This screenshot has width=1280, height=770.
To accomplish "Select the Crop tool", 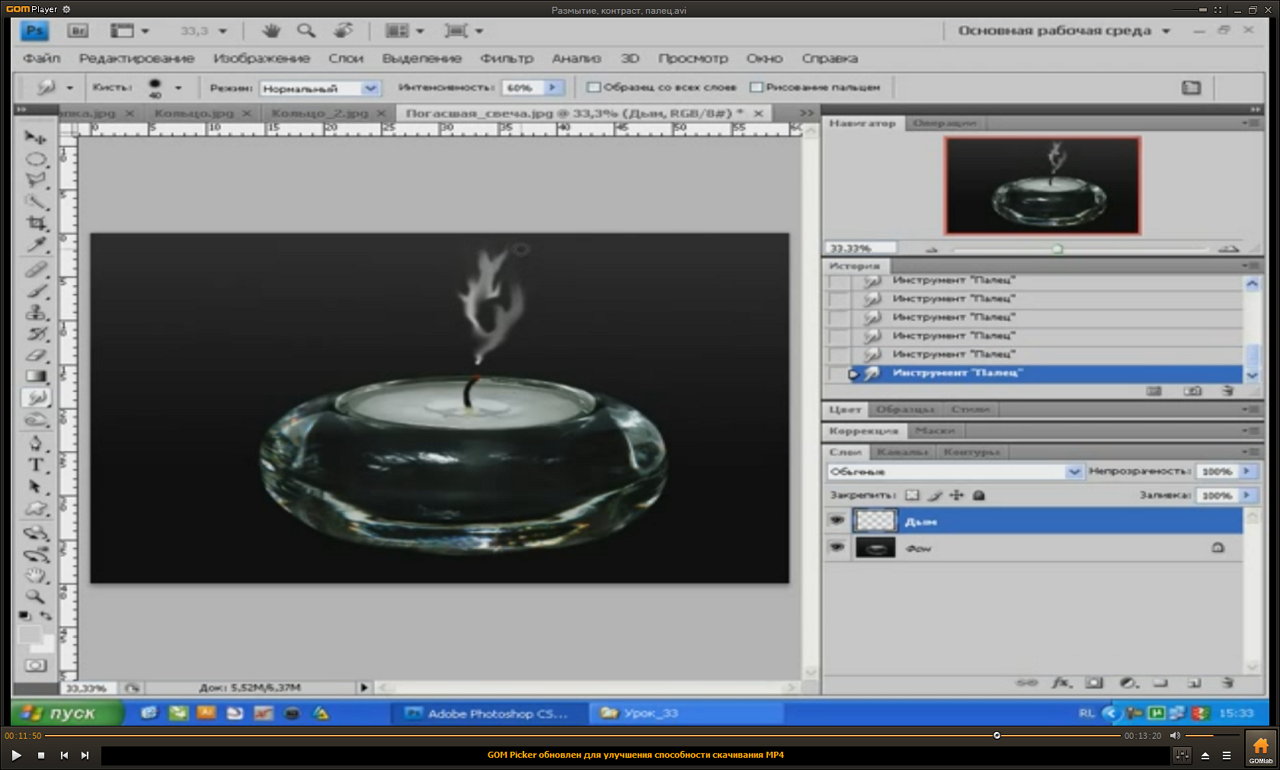I will coord(36,224).
